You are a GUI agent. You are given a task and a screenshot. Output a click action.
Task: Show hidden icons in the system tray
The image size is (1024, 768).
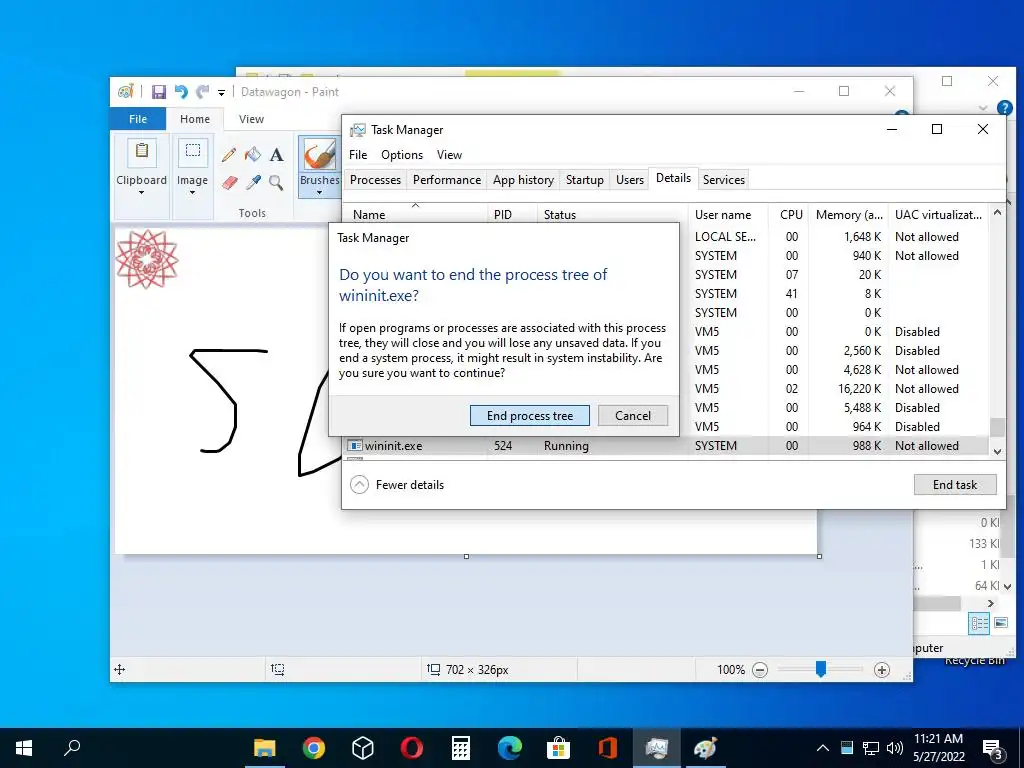(823, 748)
